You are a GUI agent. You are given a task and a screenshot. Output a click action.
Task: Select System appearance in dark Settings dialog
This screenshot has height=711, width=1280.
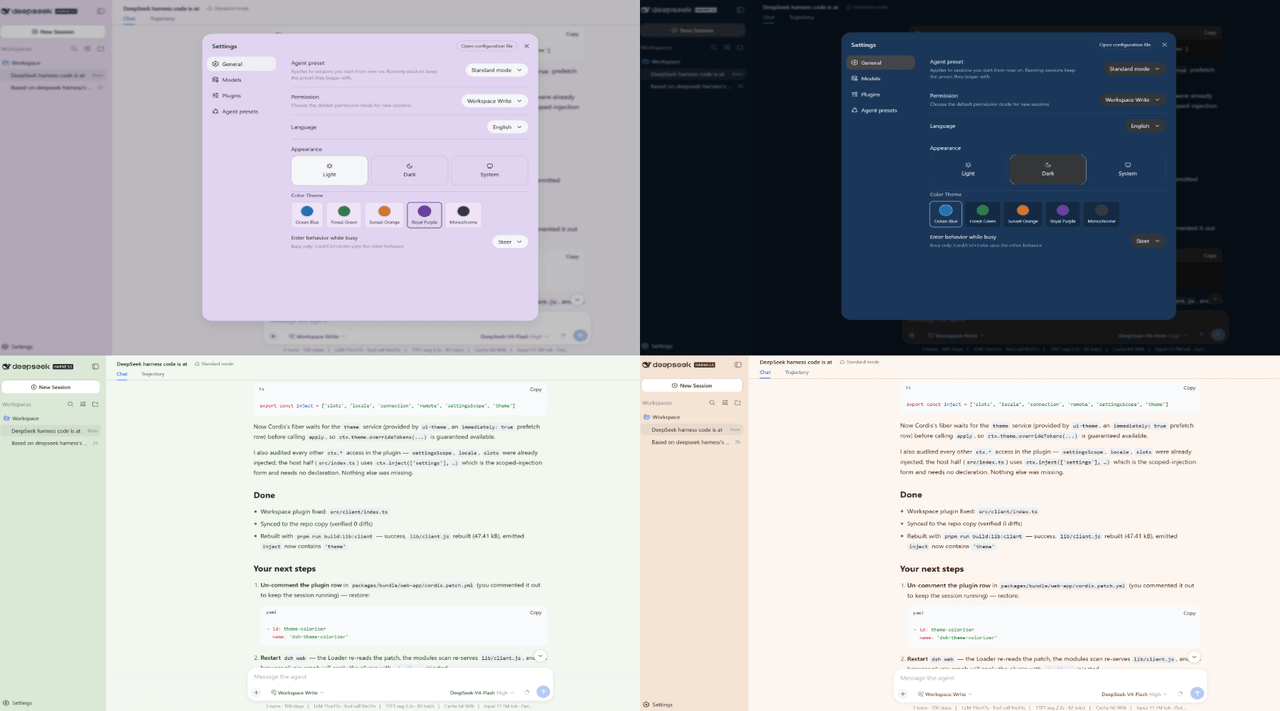click(1127, 169)
